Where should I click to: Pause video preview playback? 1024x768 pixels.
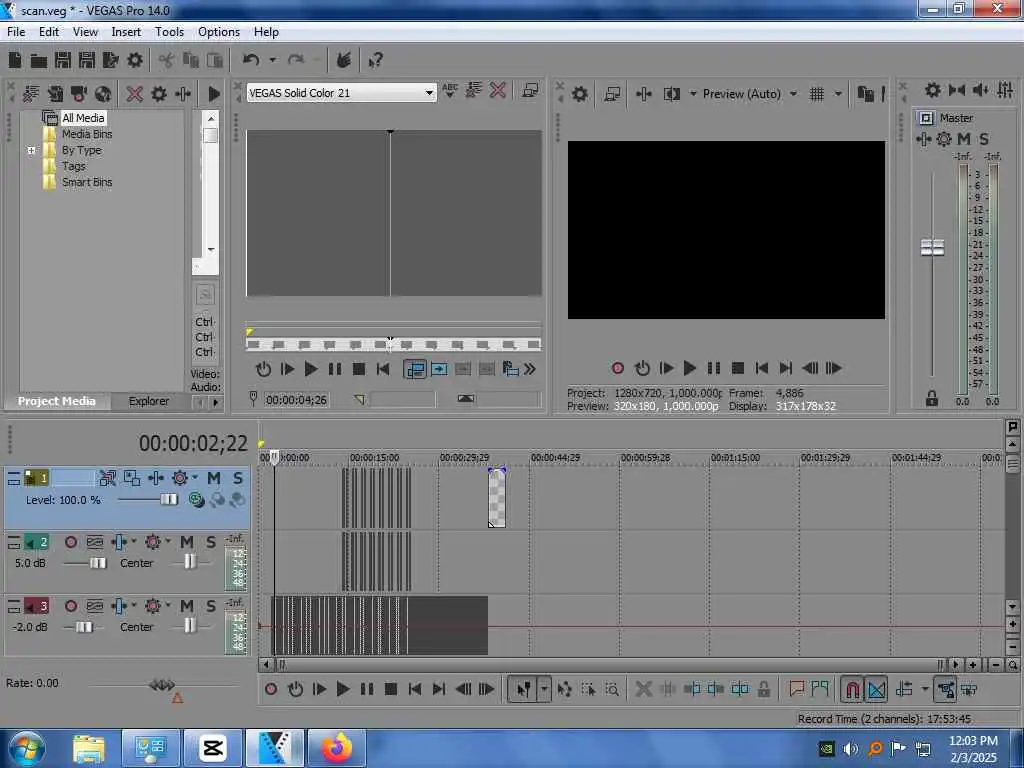pyautogui.click(x=714, y=368)
